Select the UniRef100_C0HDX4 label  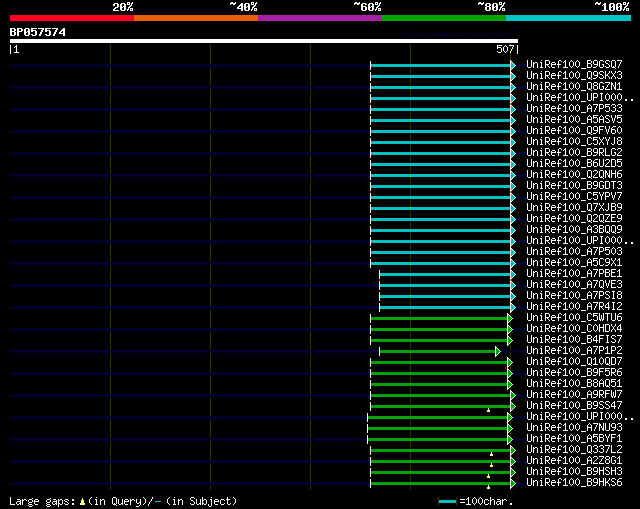tap(574, 329)
